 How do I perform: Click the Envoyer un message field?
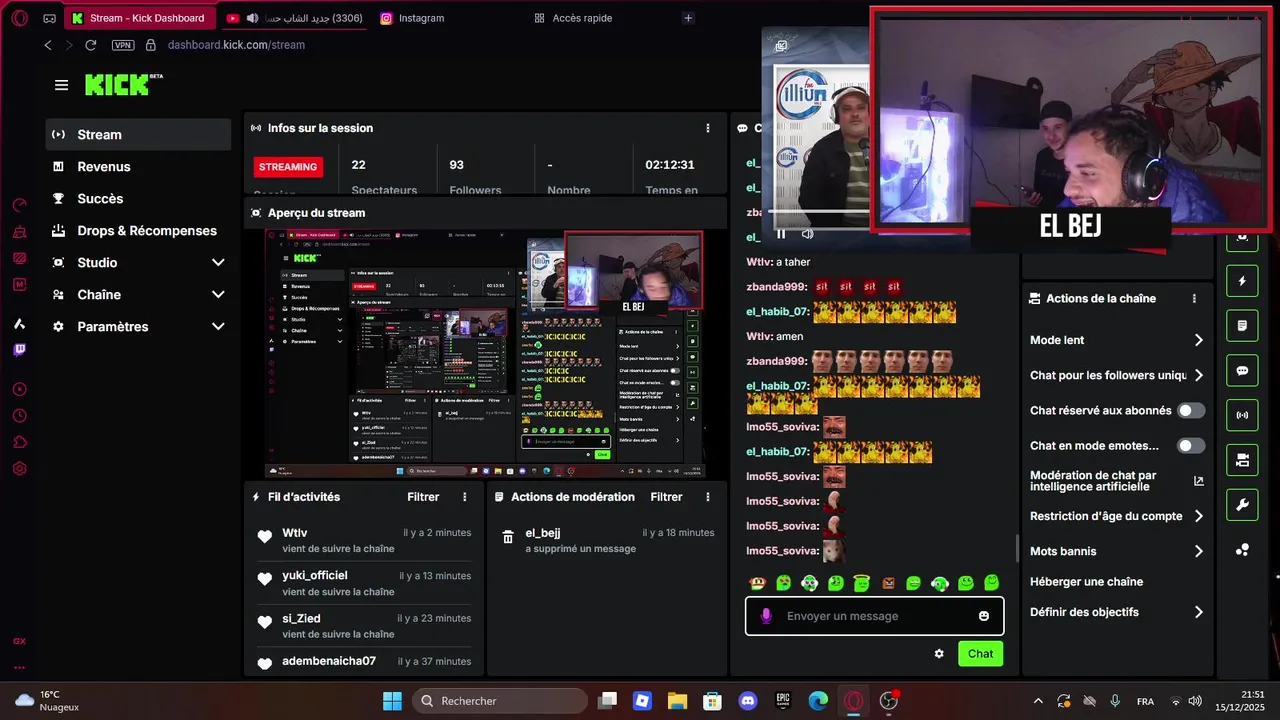click(x=875, y=616)
